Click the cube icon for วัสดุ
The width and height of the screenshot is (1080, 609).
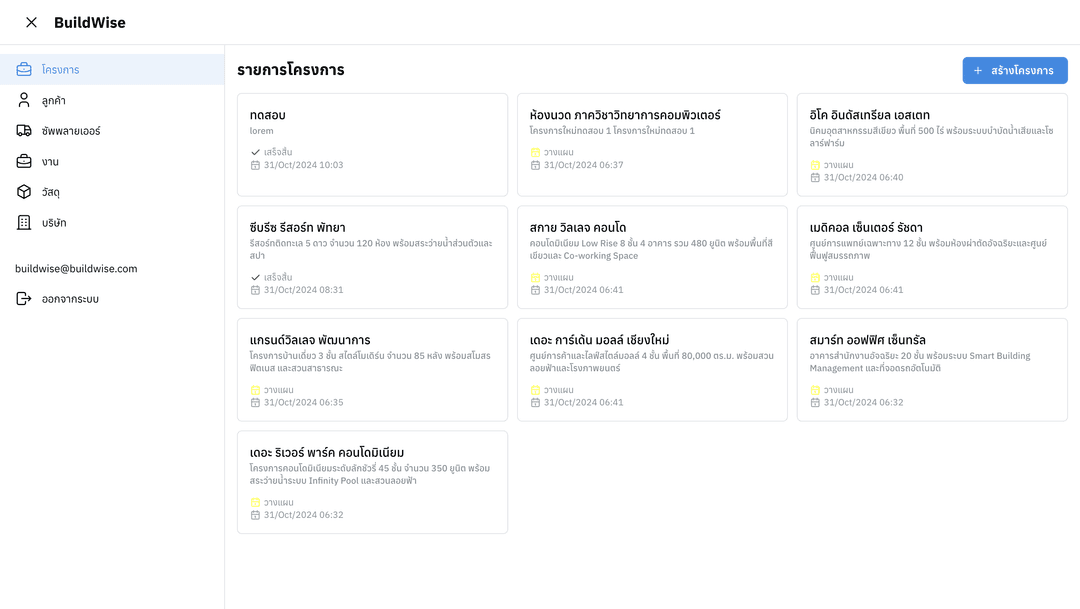pyautogui.click(x=24, y=192)
